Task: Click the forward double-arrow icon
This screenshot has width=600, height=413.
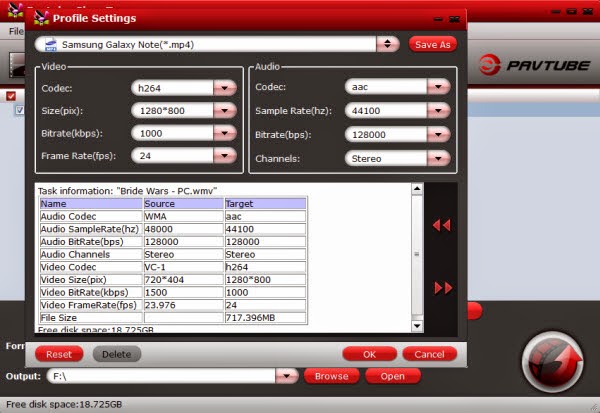Action: [x=443, y=288]
